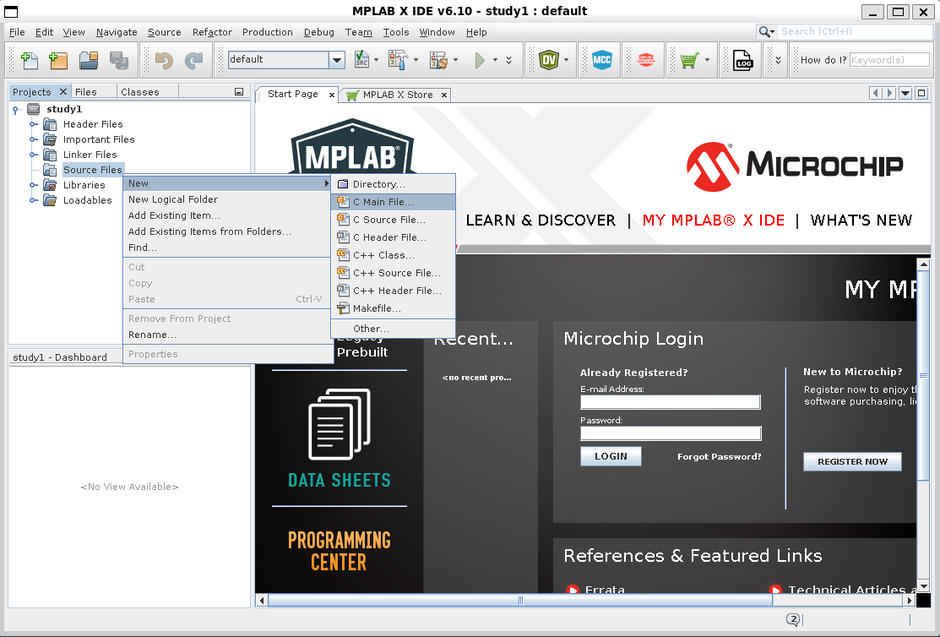Open the MPLAB X Store shopping cart
The height and width of the screenshot is (637, 940).
[691, 58]
